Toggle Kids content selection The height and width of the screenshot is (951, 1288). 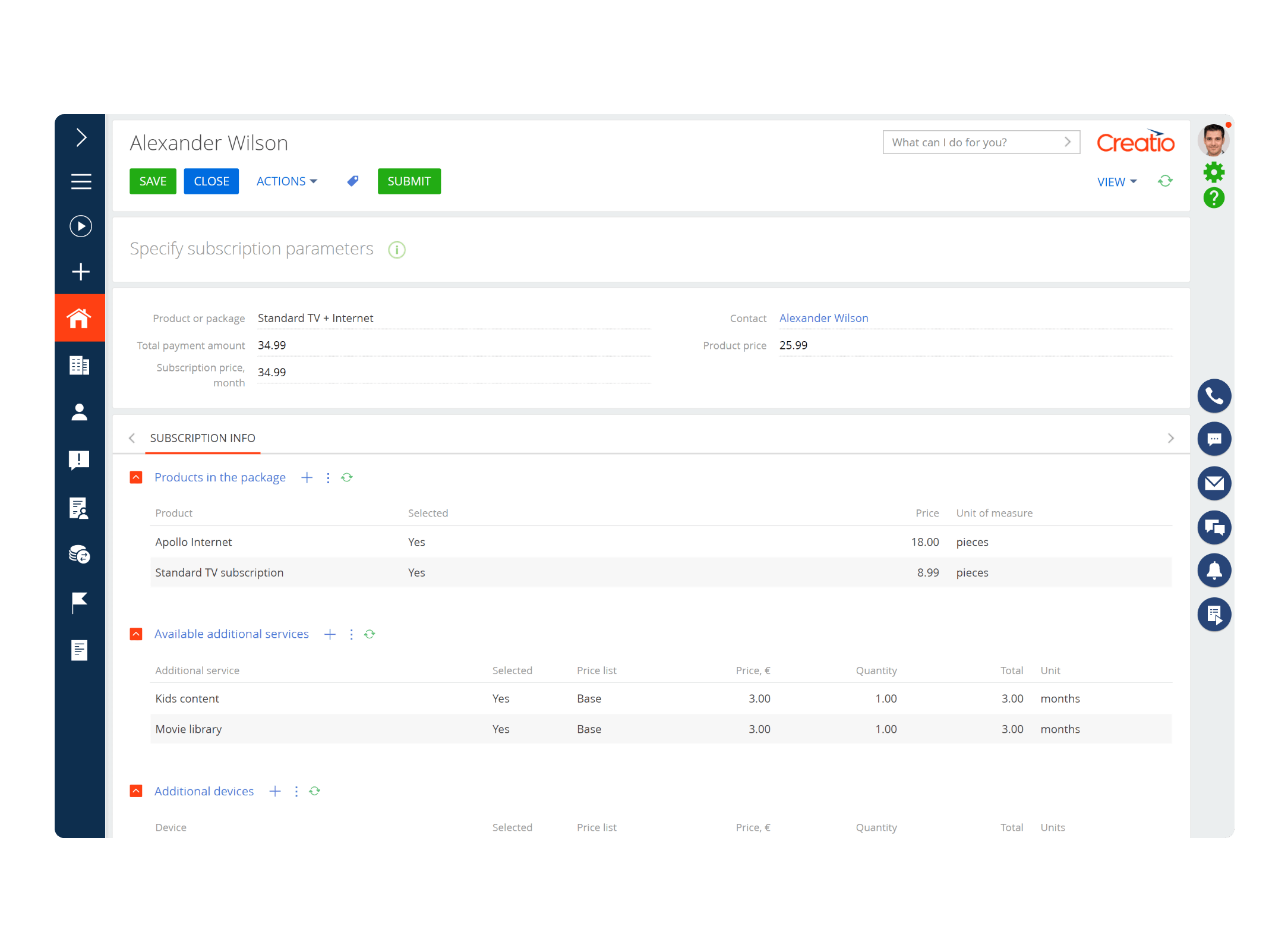pos(501,698)
